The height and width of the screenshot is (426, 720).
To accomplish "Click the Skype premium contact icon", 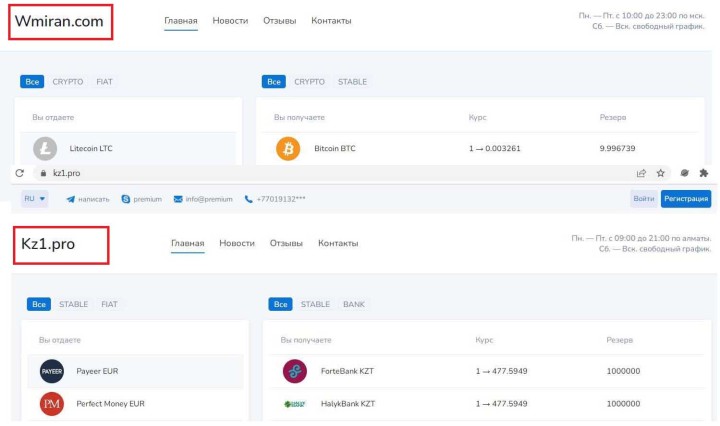I will (x=126, y=199).
